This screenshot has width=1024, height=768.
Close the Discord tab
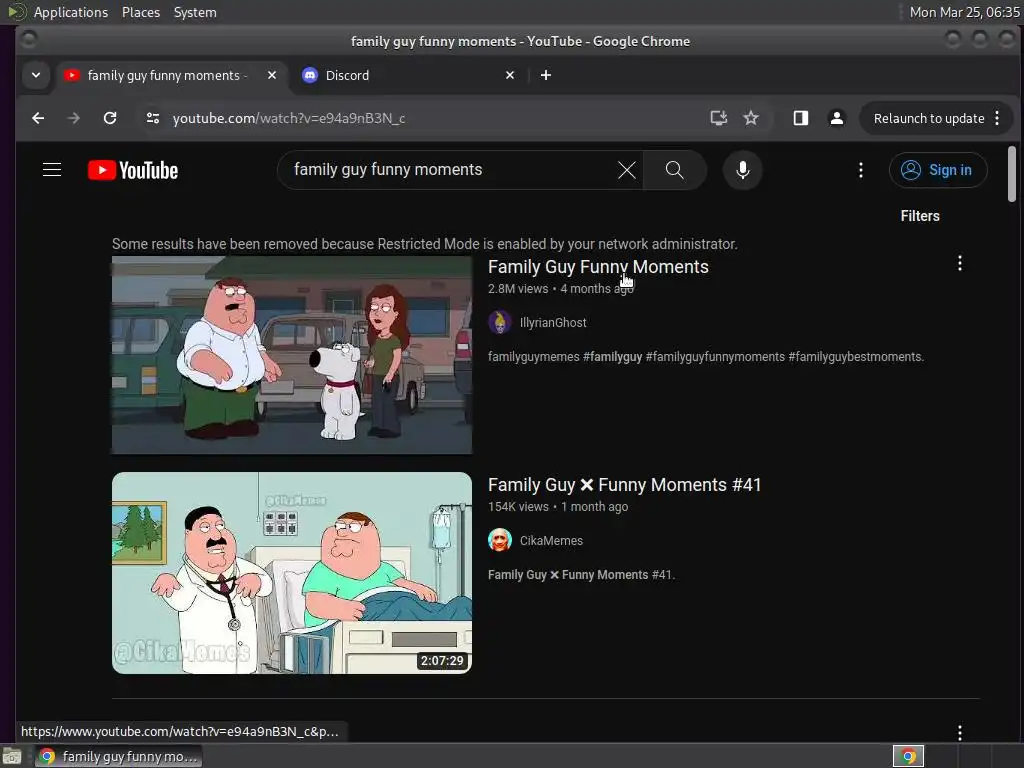pos(510,75)
